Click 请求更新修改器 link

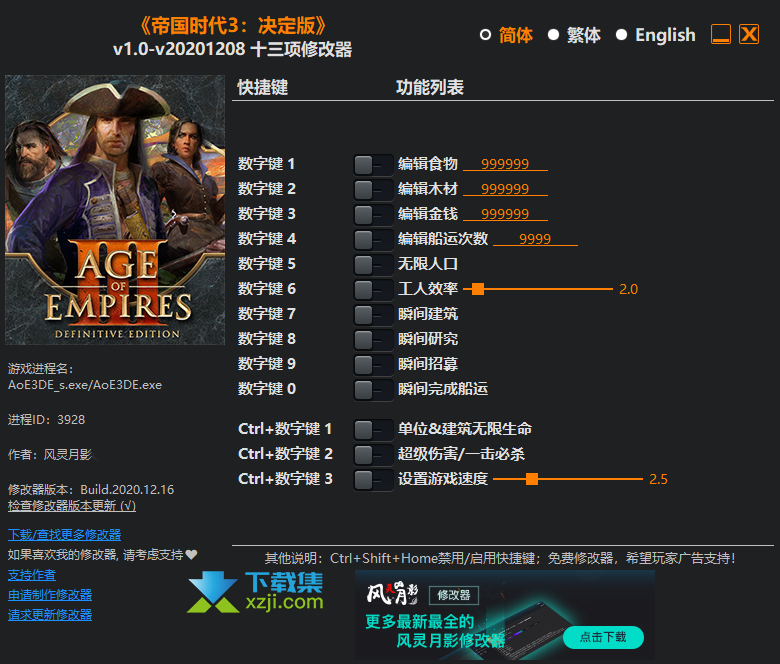tap(50, 615)
